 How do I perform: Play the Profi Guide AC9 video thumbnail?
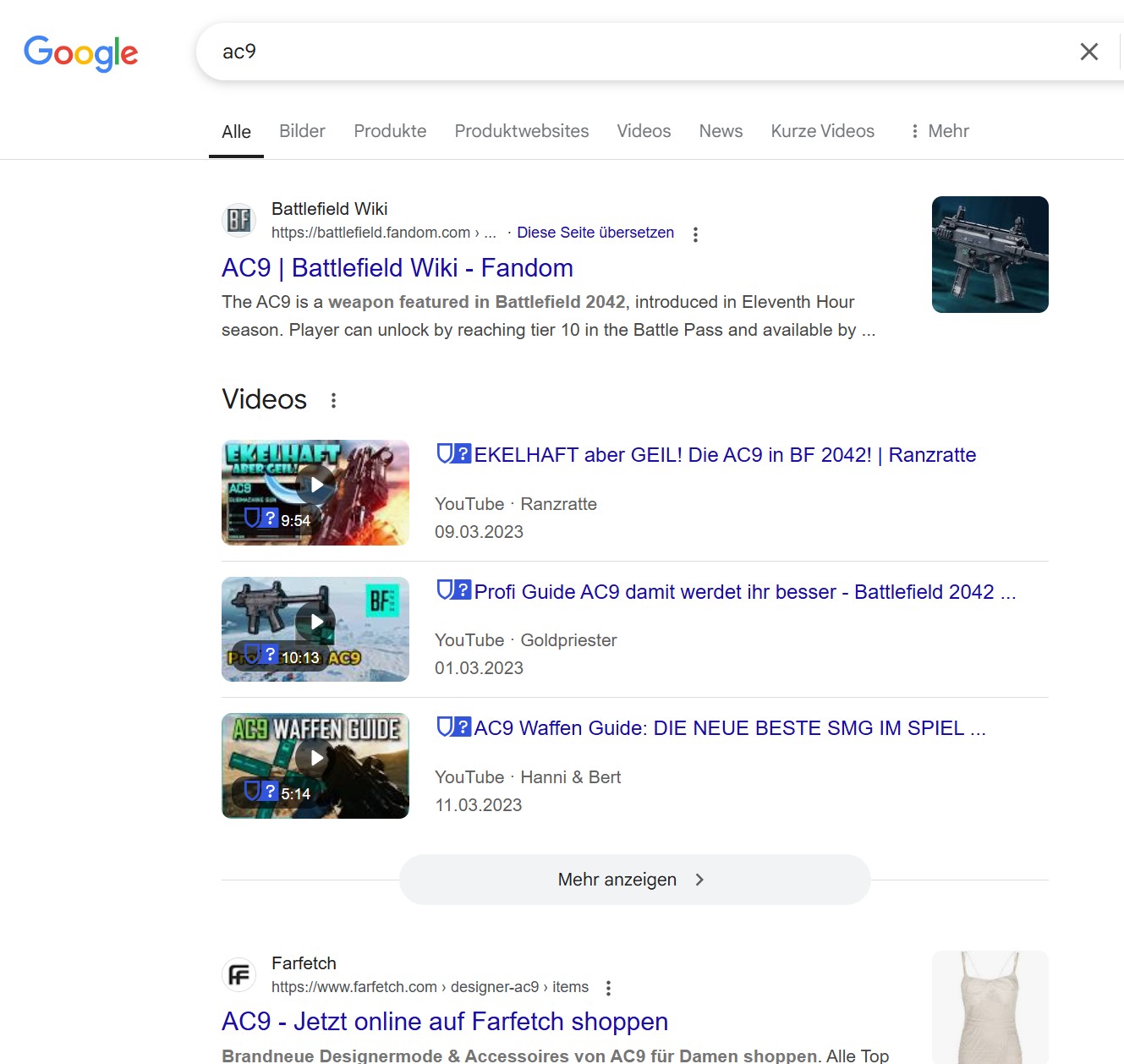click(315, 629)
